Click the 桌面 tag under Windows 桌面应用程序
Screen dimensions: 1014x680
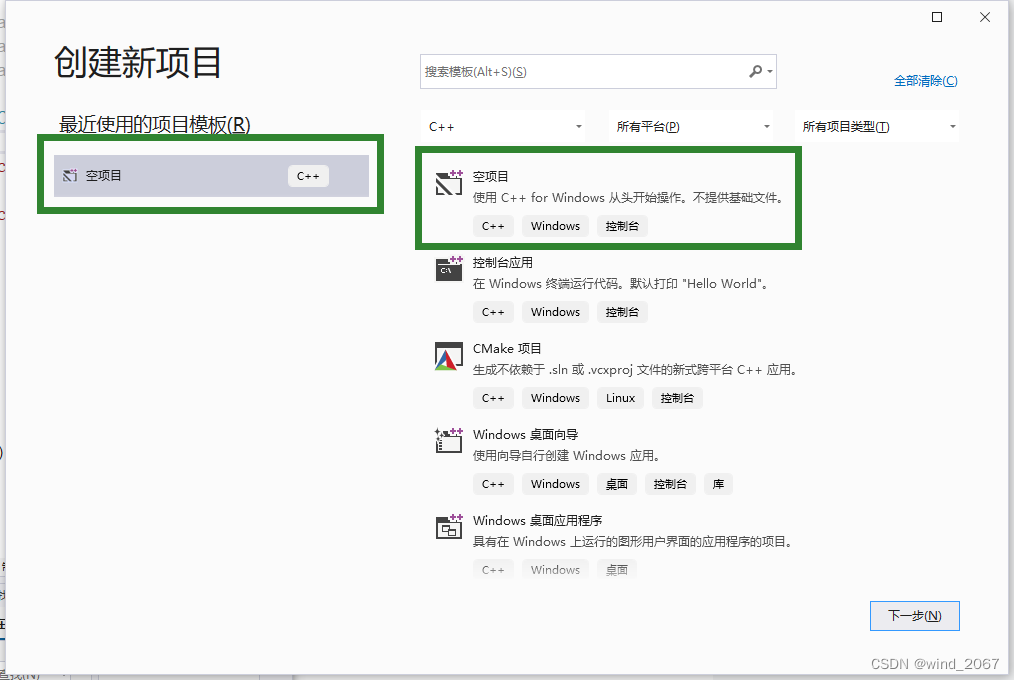click(x=616, y=569)
